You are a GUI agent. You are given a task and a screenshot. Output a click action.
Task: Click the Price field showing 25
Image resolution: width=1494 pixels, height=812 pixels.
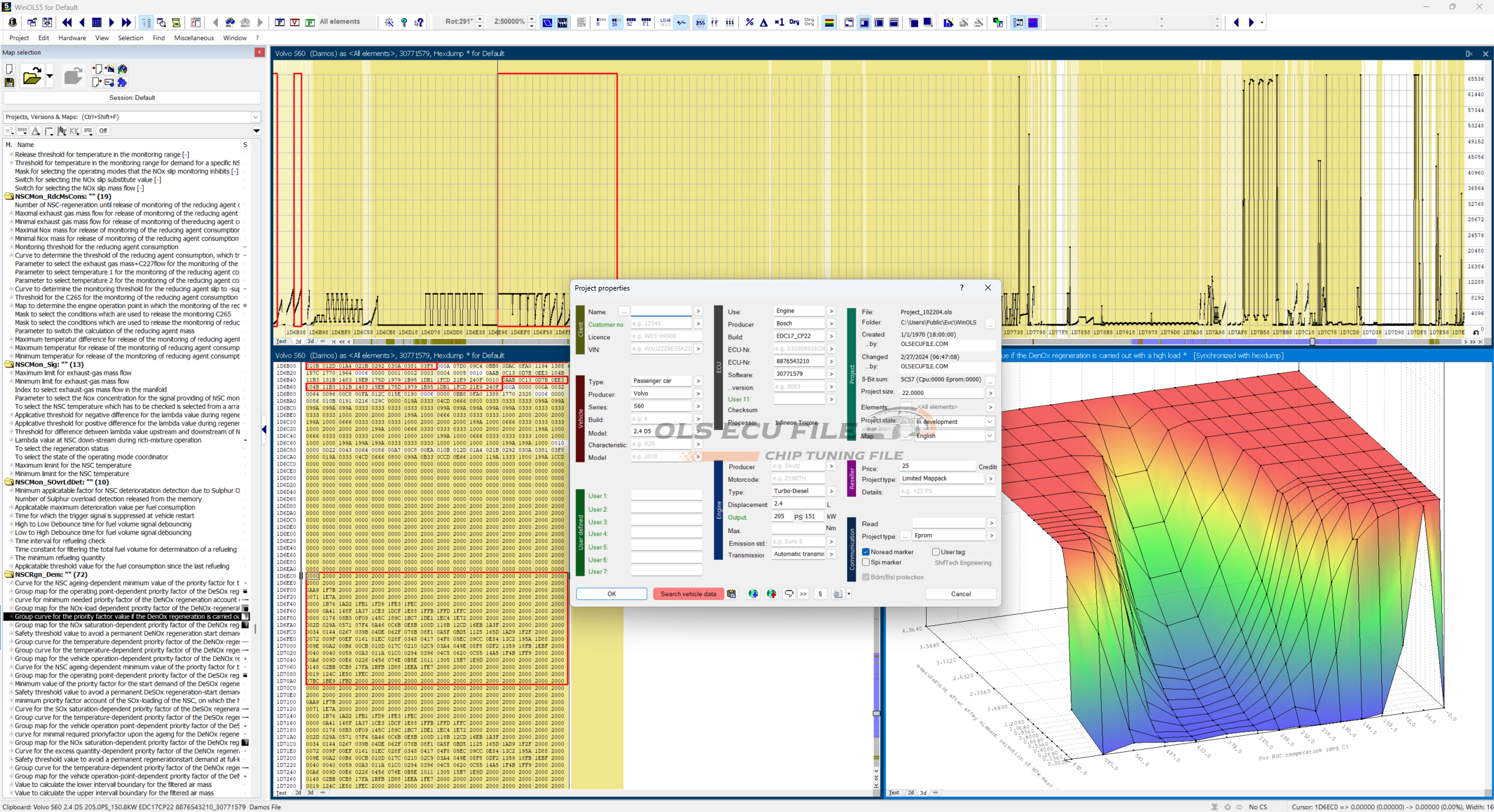[937, 466]
